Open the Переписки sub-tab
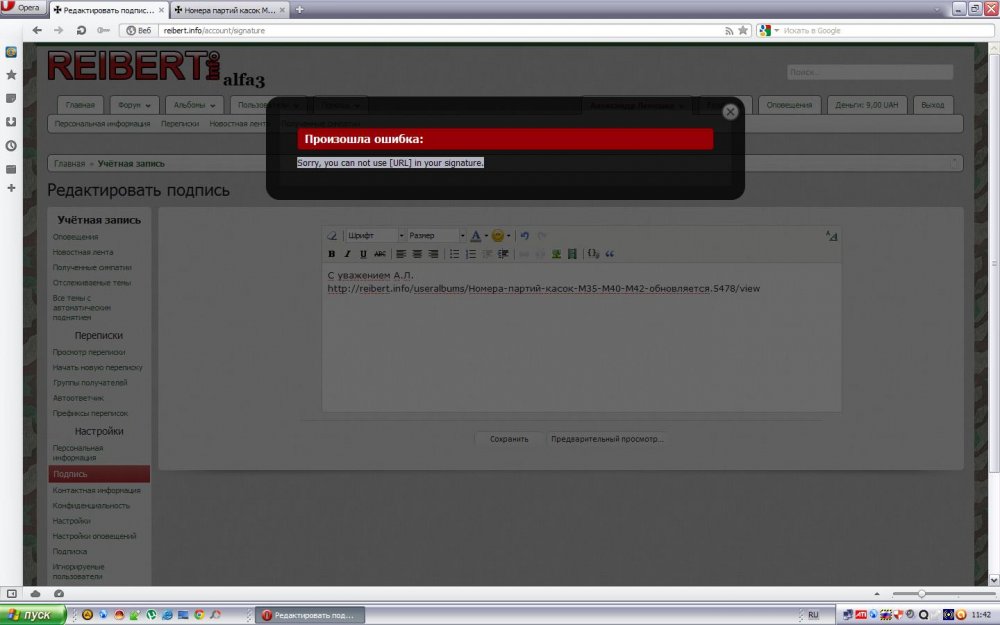This screenshot has width=1000, height=625. [180, 124]
